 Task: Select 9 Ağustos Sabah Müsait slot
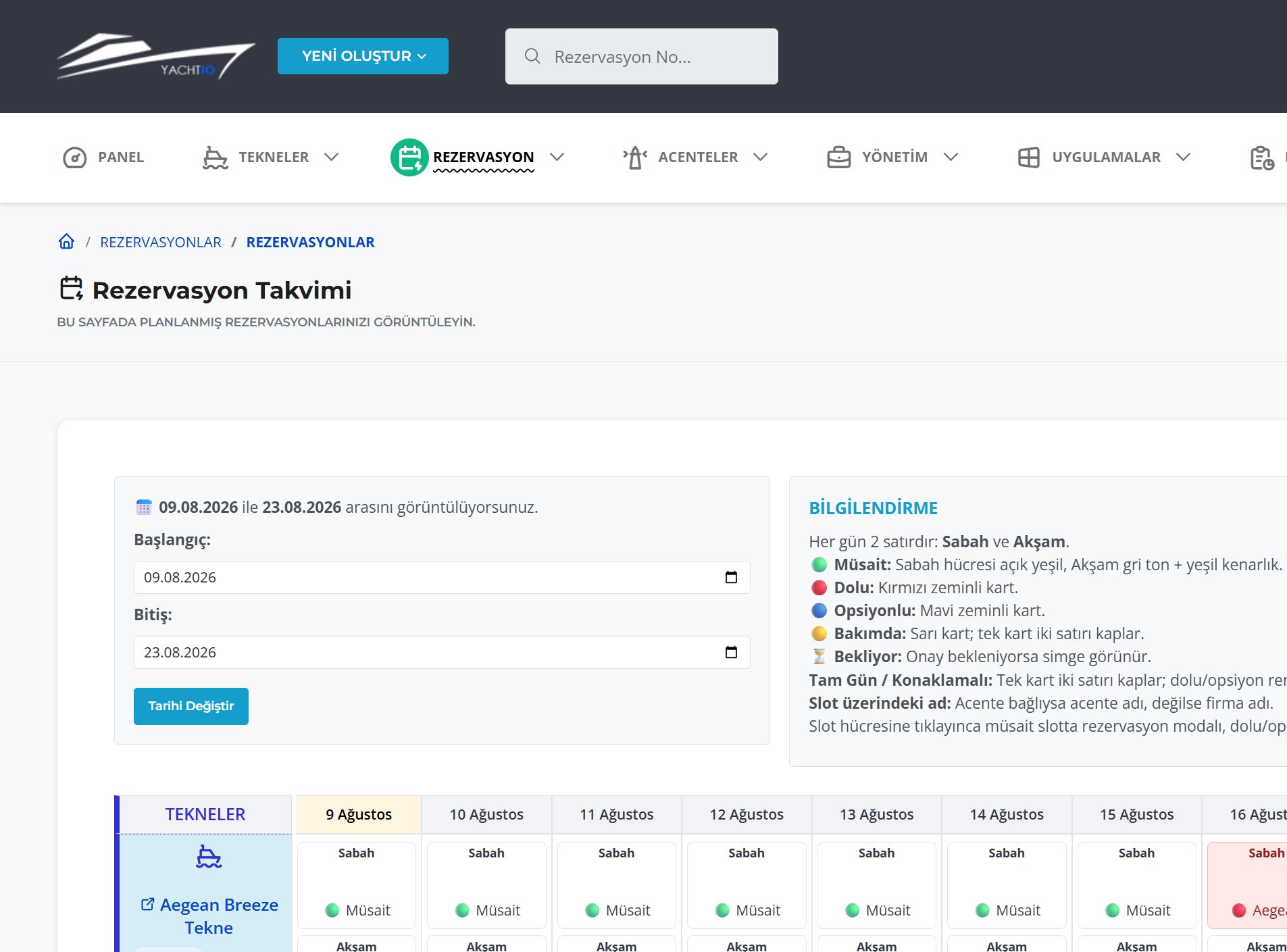click(x=357, y=884)
